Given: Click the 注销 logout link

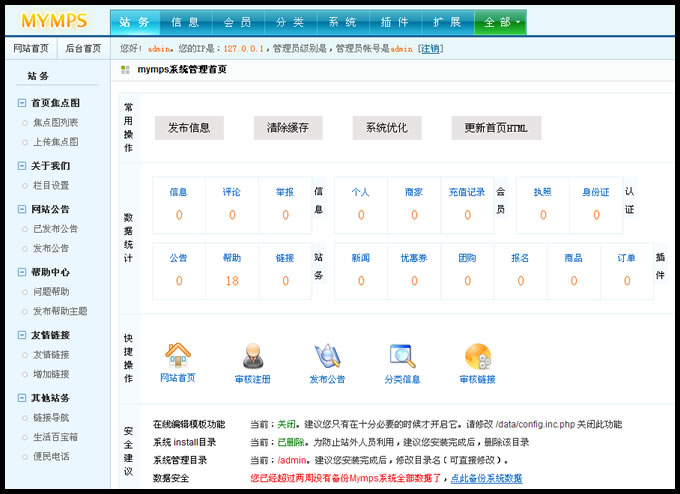Looking at the screenshot, I should pyautogui.click(x=430, y=49).
